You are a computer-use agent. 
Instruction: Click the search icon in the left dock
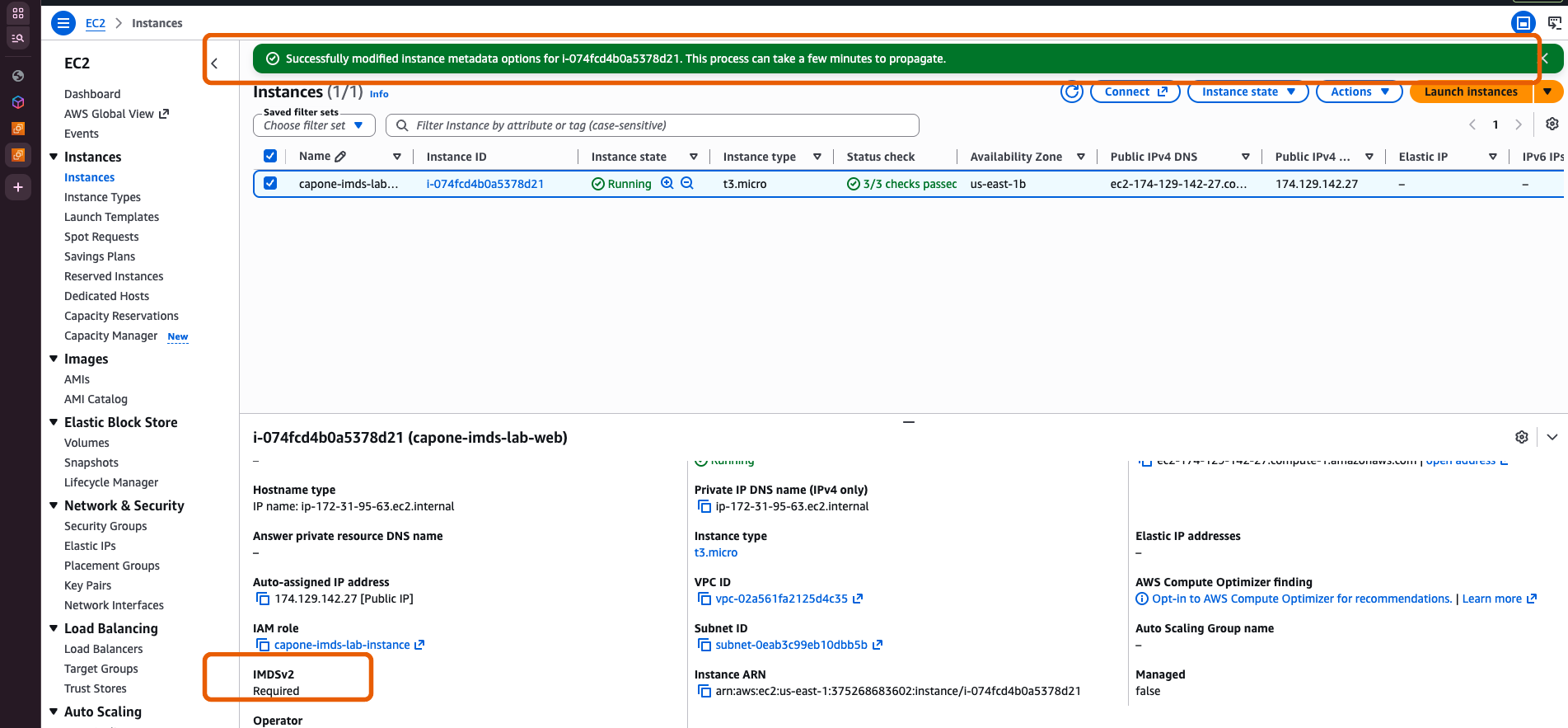point(18,38)
